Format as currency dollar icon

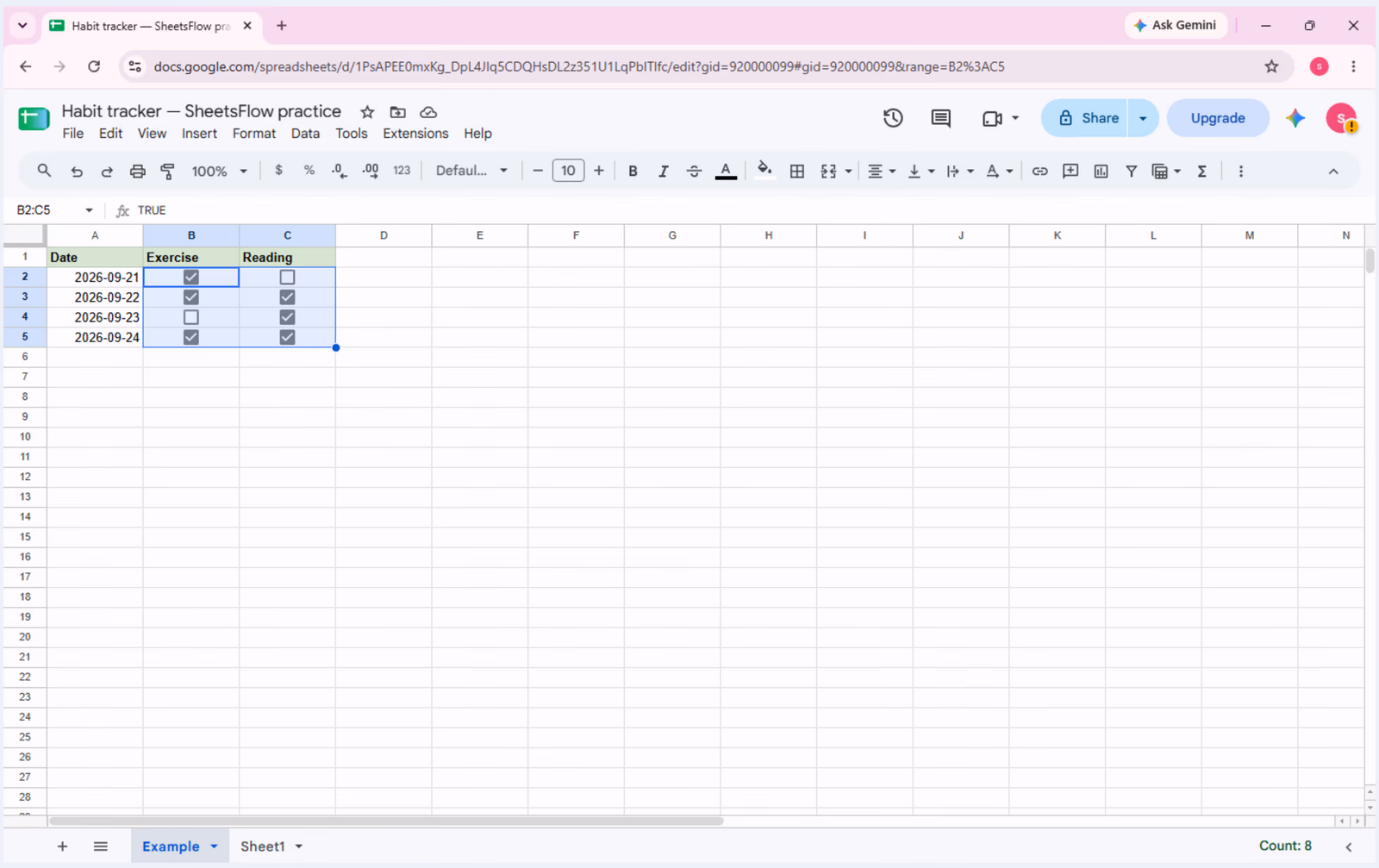point(278,171)
